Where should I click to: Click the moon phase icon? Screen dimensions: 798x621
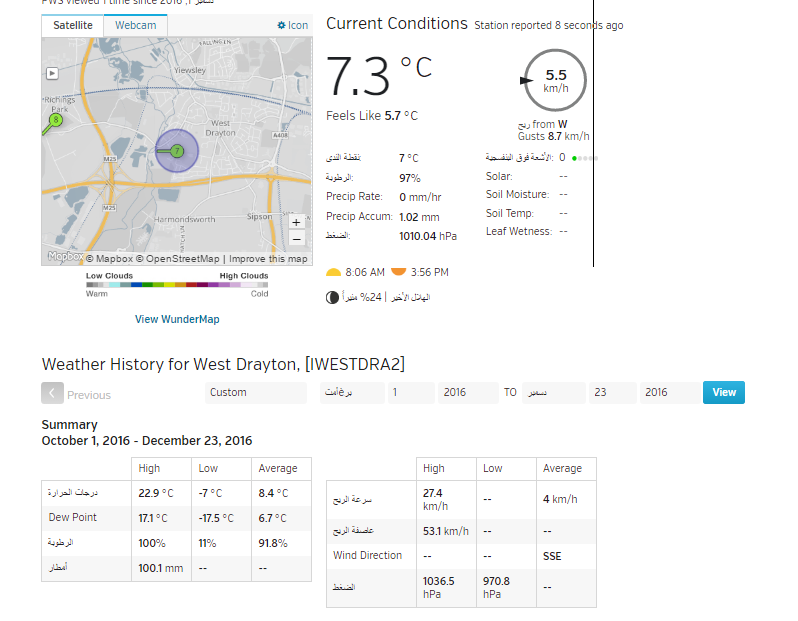point(332,297)
